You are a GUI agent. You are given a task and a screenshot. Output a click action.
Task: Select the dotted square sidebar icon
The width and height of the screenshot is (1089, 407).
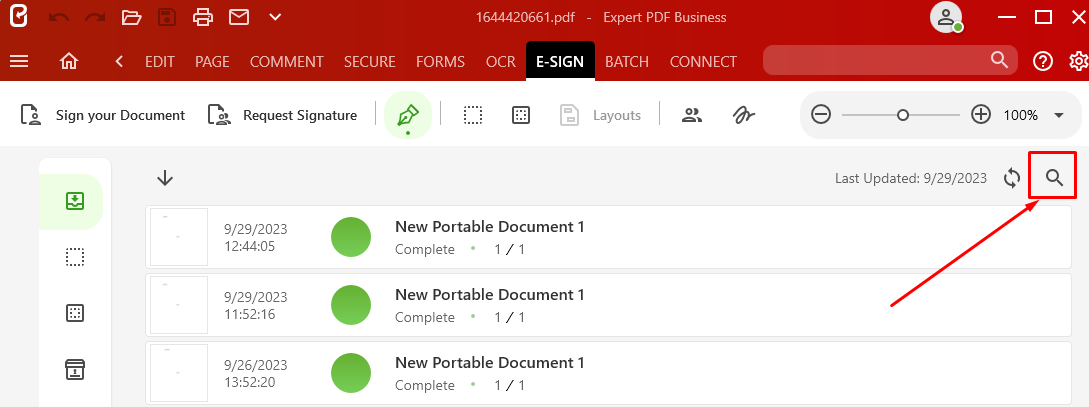(75, 313)
